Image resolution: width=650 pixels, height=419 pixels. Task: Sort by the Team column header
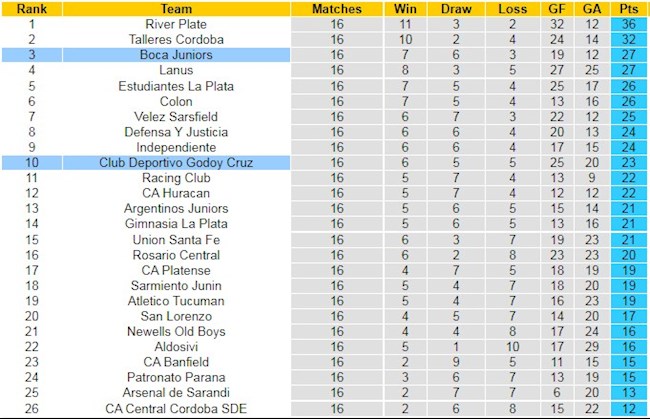(176, 8)
